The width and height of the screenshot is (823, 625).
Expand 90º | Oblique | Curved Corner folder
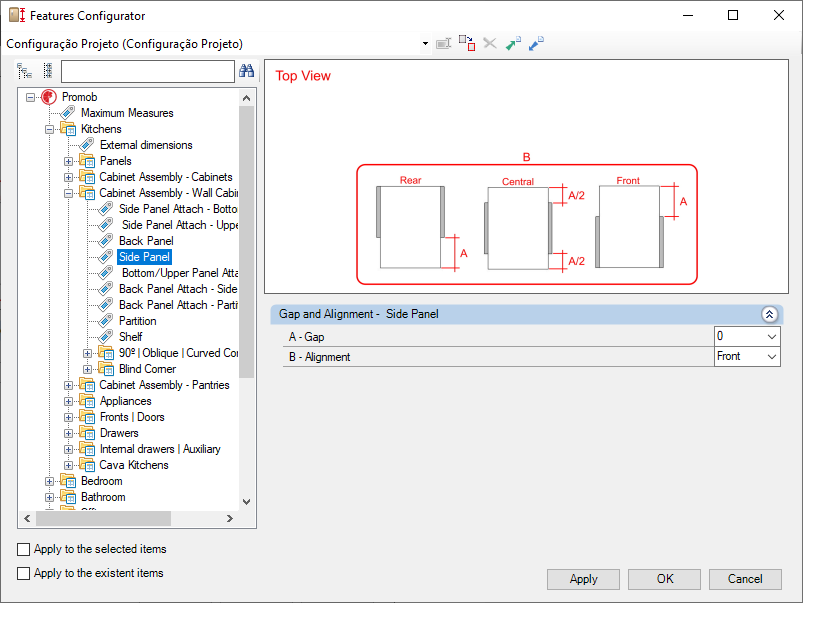click(88, 353)
